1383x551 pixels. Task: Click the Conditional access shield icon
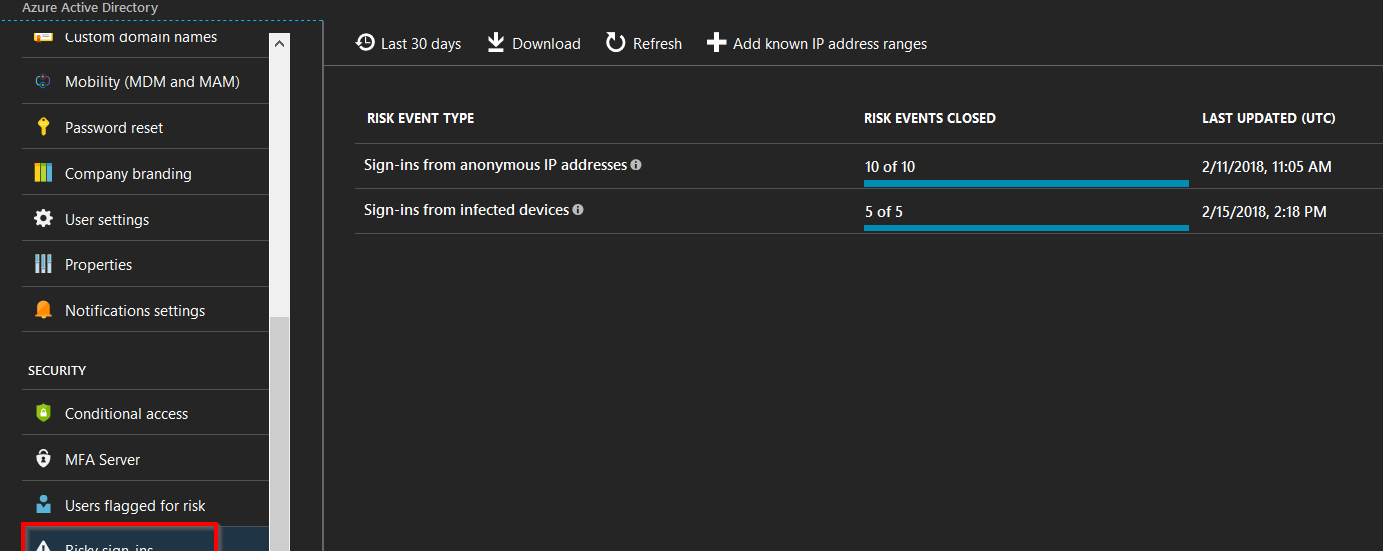coord(43,413)
